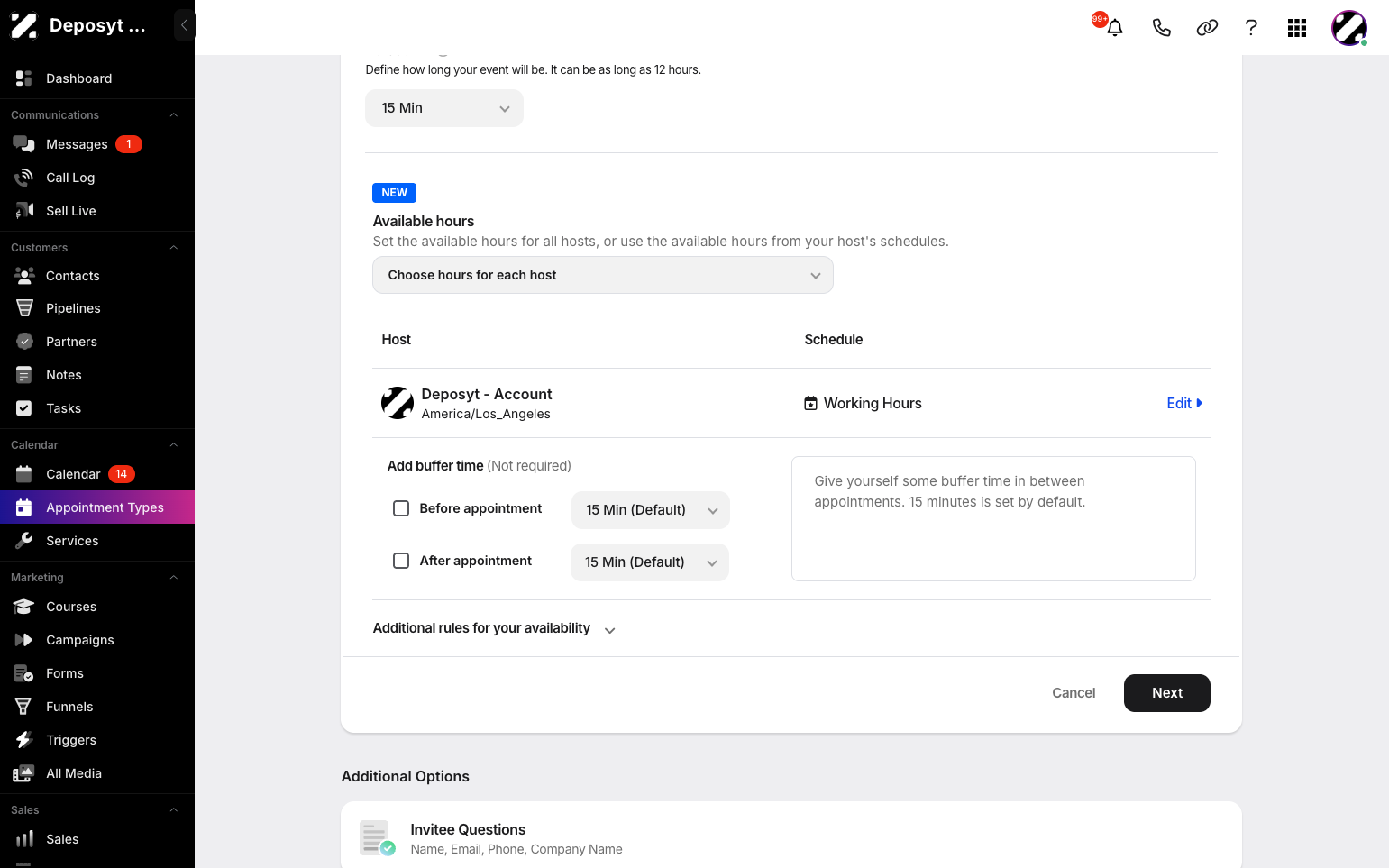Viewport: 1389px width, 868px height.
Task: Click the Notes icon in sidebar
Action: tap(24, 375)
